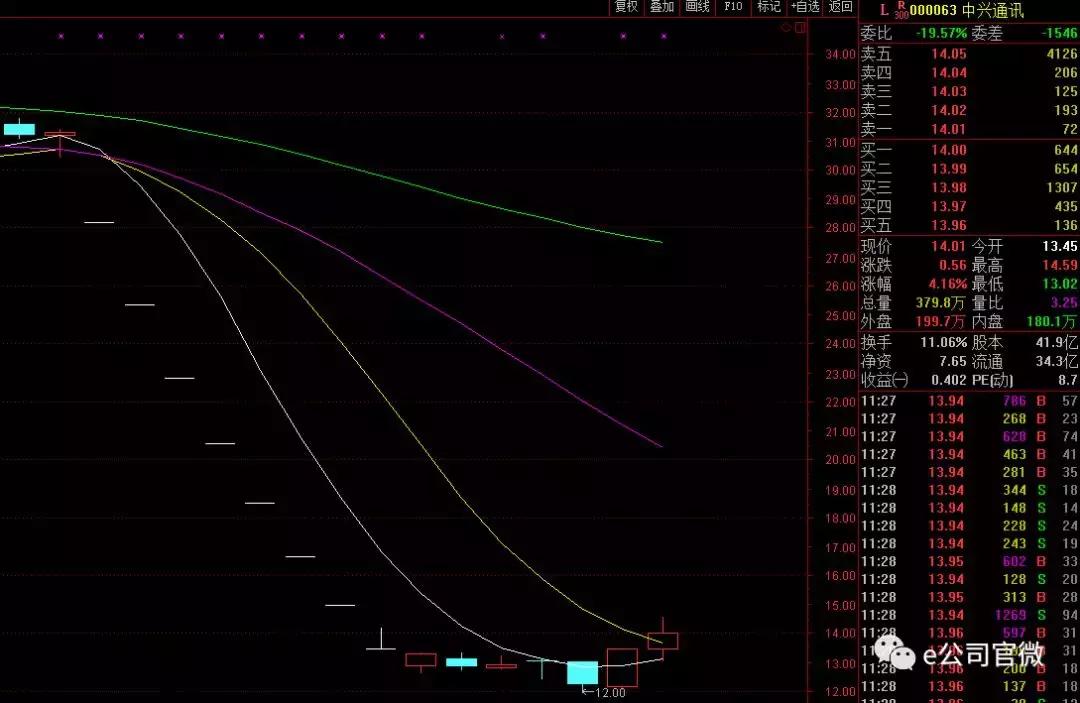Click the red L badge icon
1080x703 pixels.
click(x=883, y=10)
